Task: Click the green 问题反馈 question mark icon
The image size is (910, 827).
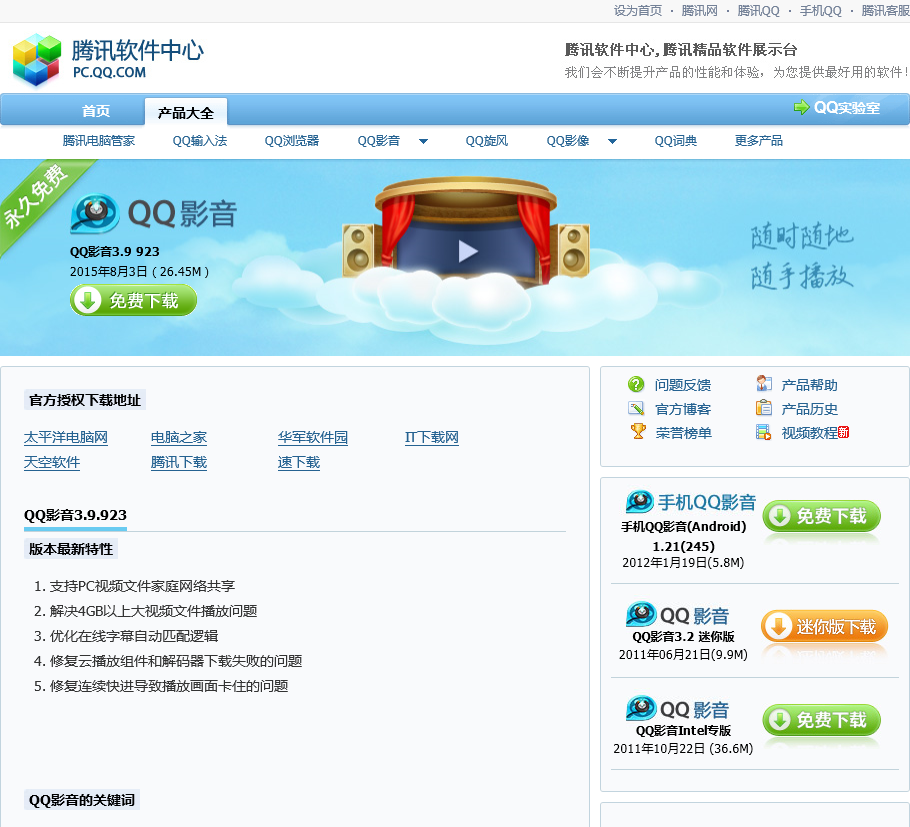Action: click(x=636, y=384)
